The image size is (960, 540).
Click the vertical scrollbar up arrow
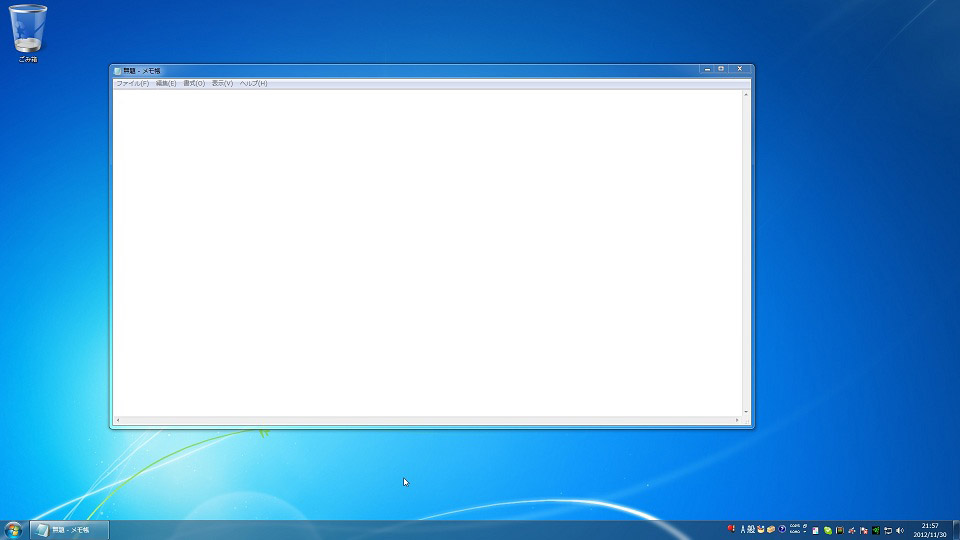746,94
